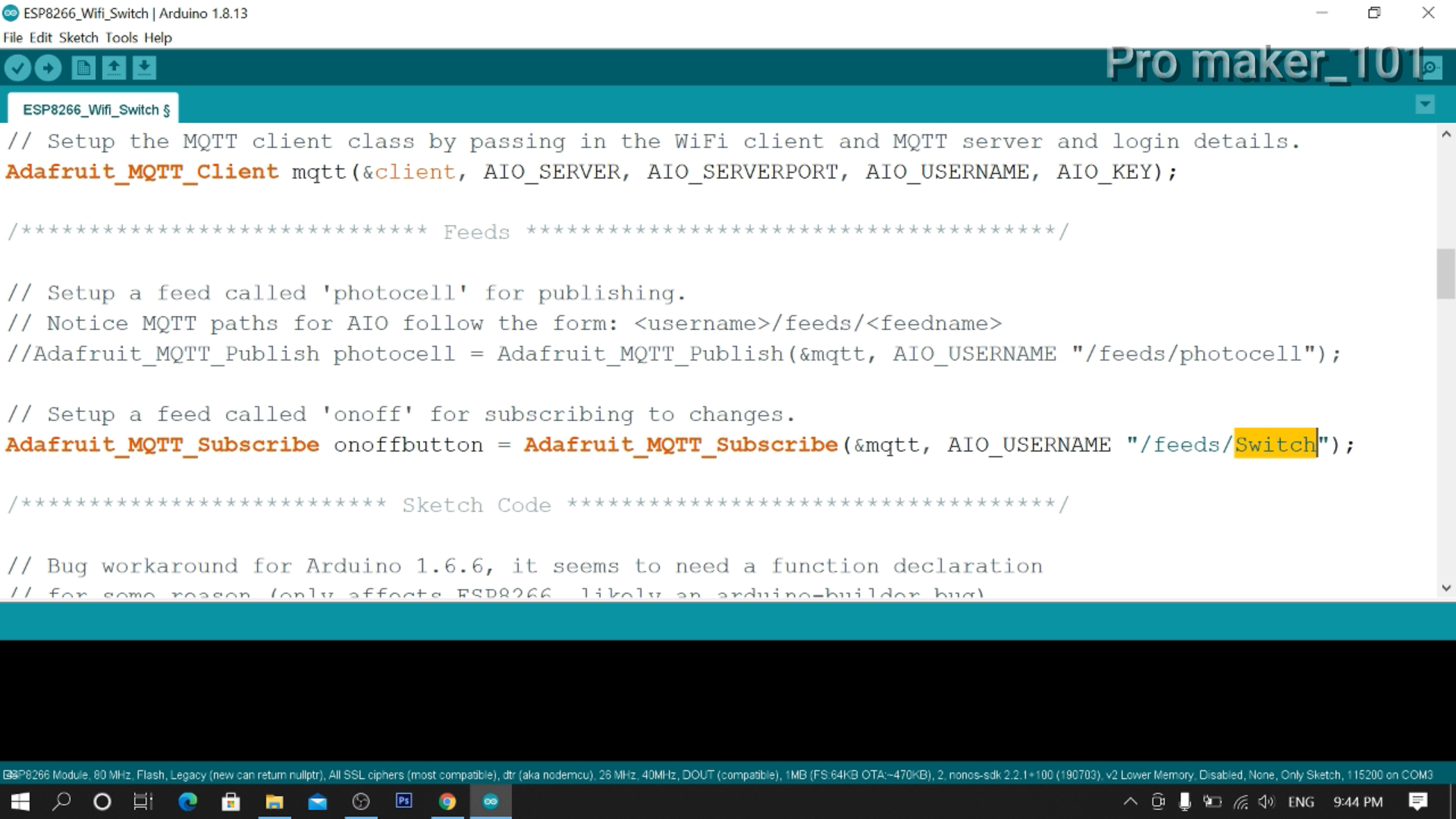Open the Mail app from the taskbar
Image resolution: width=1456 pixels, height=819 pixels.
tap(318, 802)
